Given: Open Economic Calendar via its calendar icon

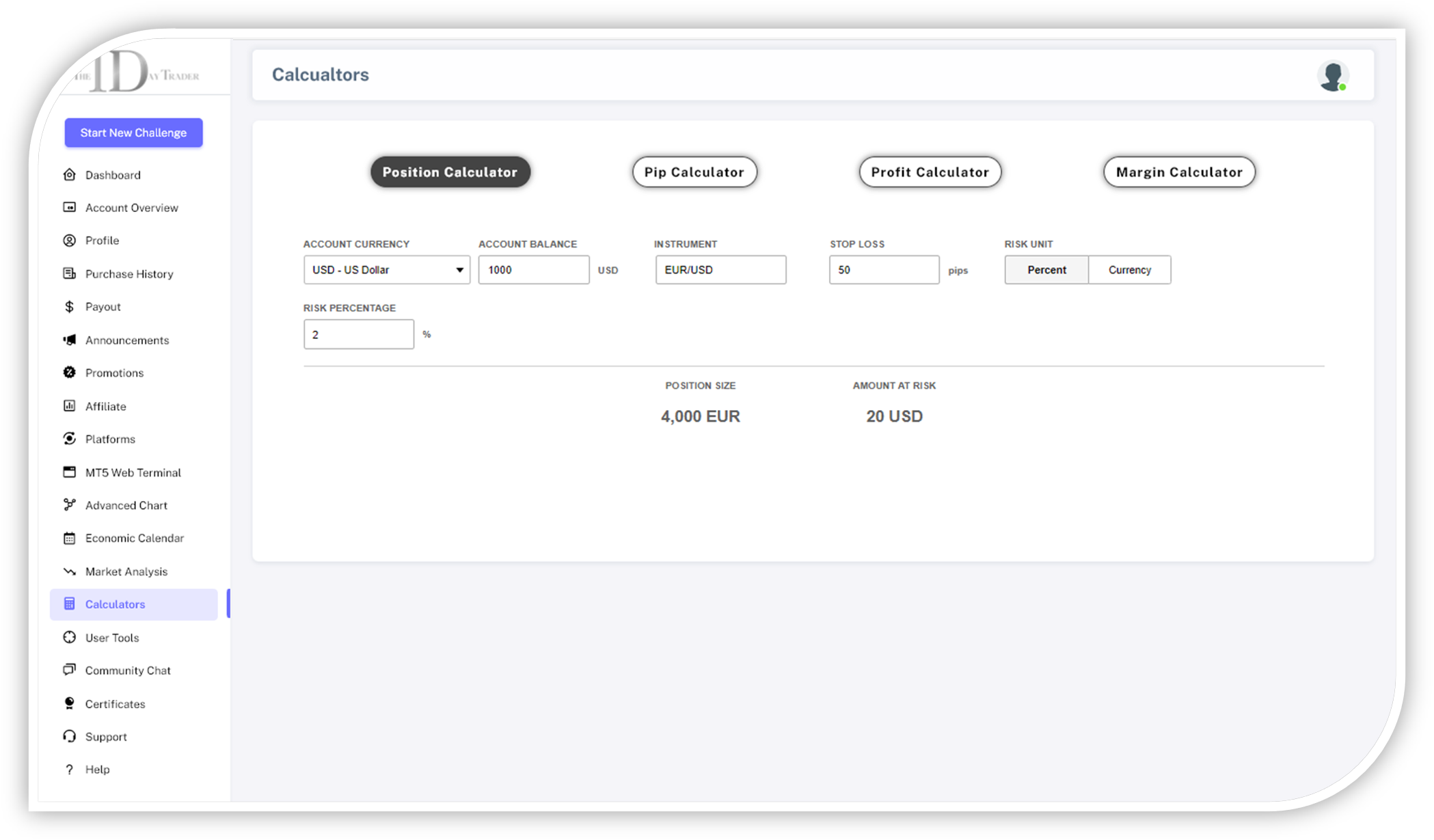Looking at the screenshot, I should tap(69, 539).
